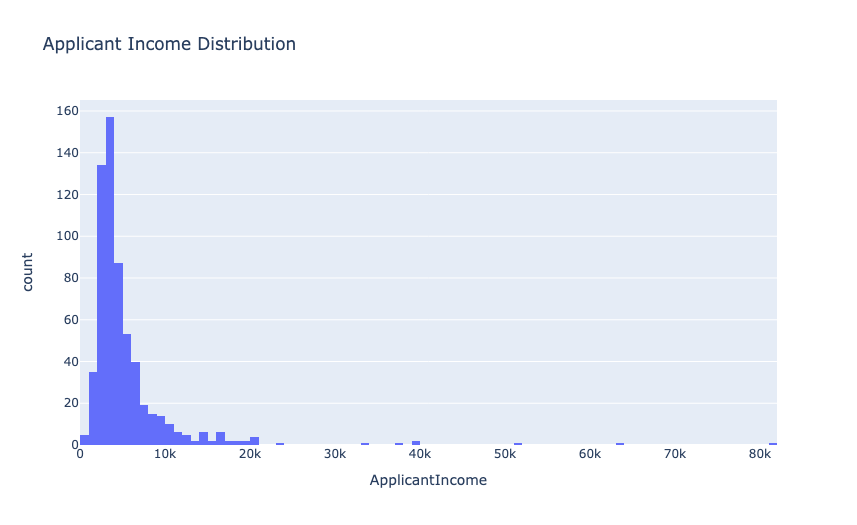
Task: Click the small bar at 20k income
Action: pyautogui.click(x=254, y=441)
